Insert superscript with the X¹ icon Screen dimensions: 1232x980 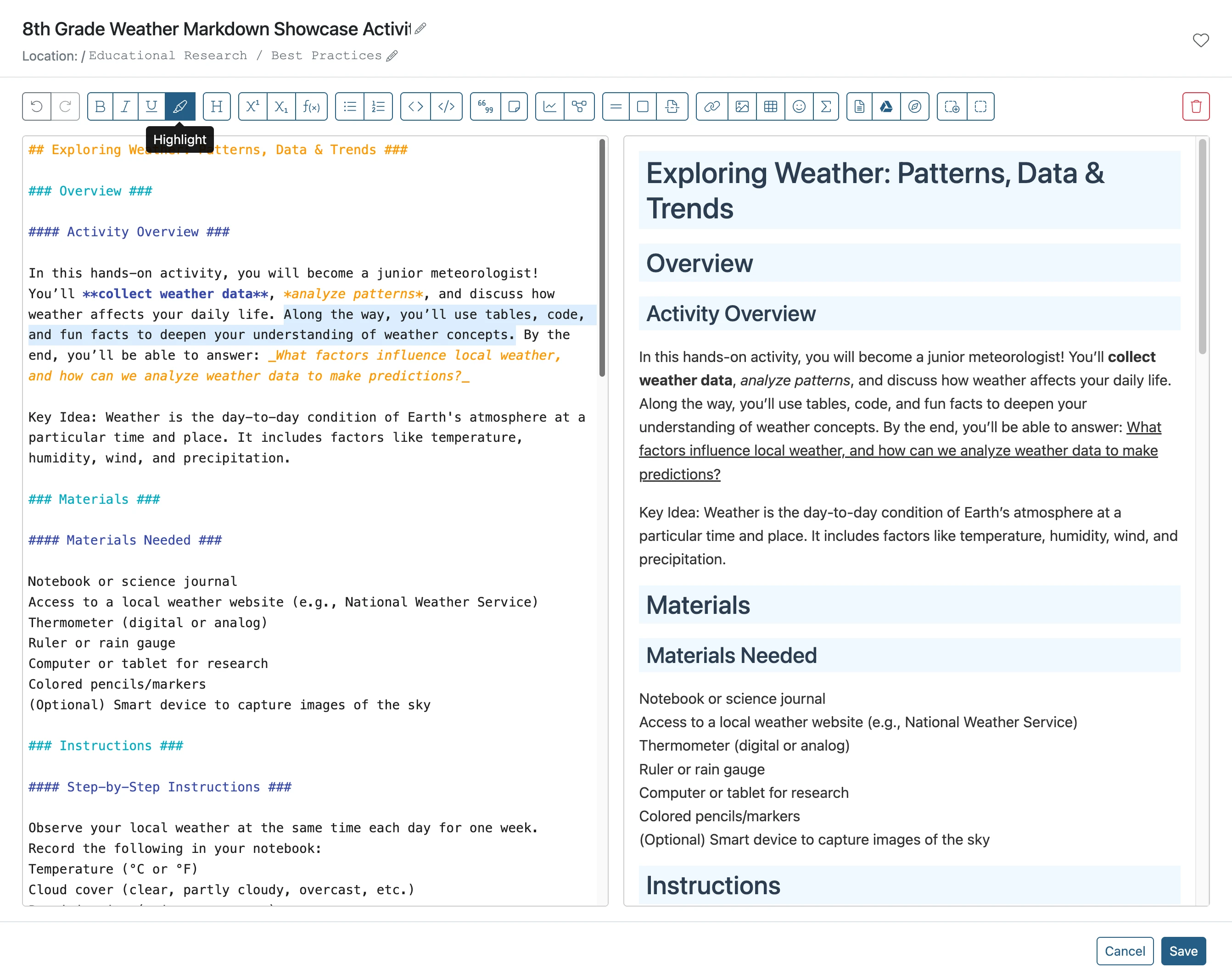252,106
